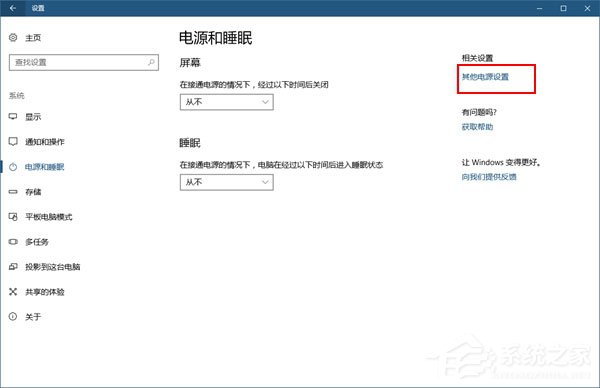The height and width of the screenshot is (388, 600).
Task: Click the 平板电脑模式 tablet icon
Action: (13, 217)
